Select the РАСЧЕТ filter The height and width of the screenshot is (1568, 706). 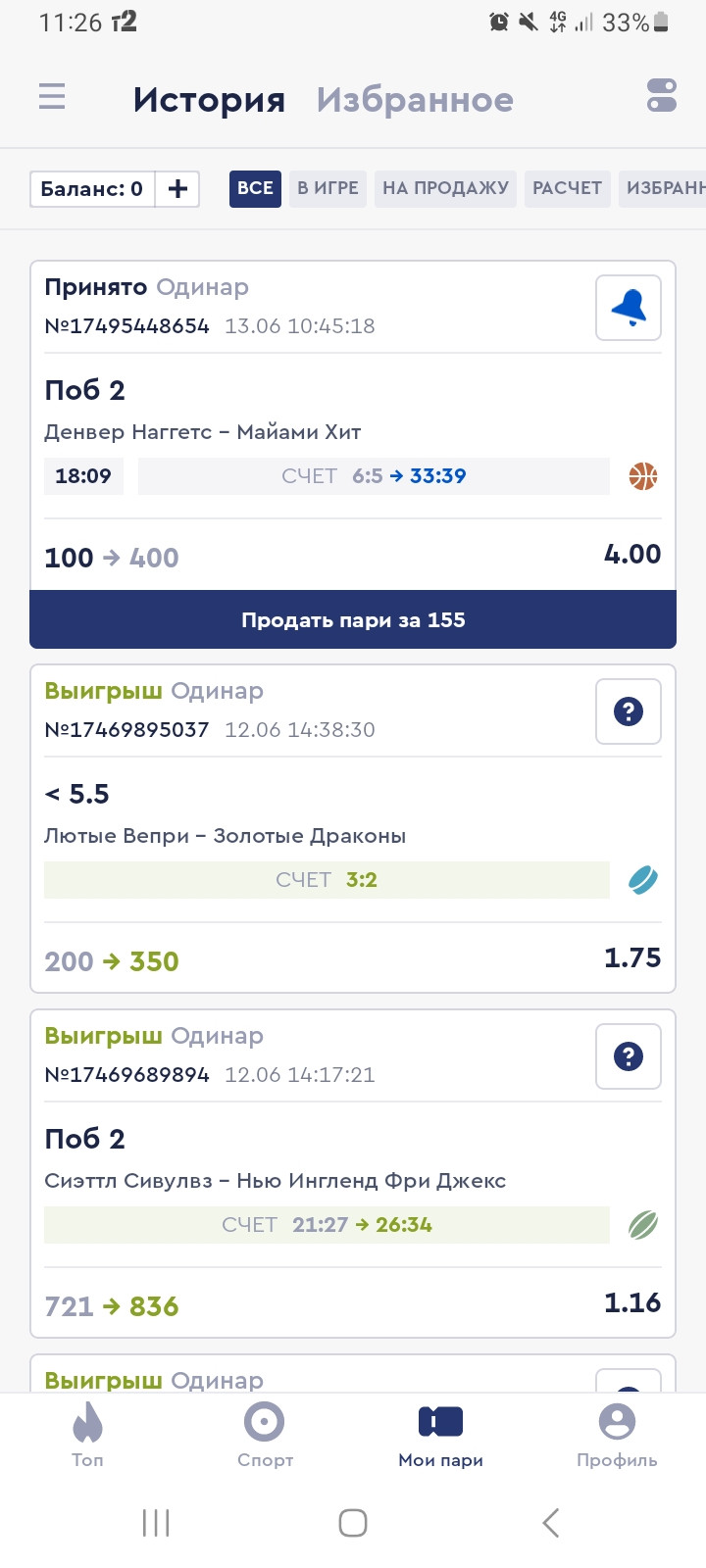coord(567,188)
